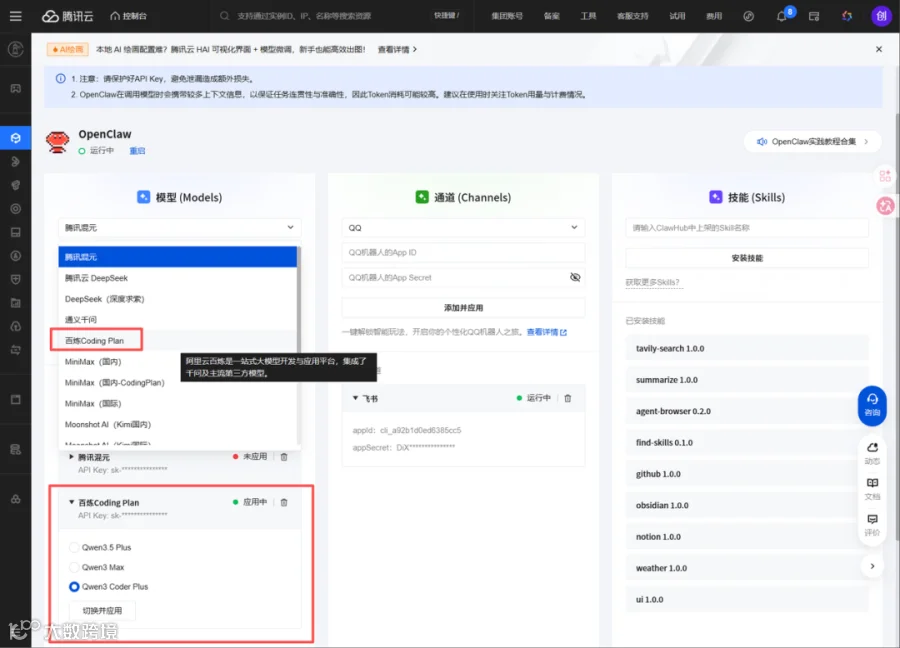Screen dimensions: 900x648
Task: Click the 安装技能 button
Action: coord(747,258)
